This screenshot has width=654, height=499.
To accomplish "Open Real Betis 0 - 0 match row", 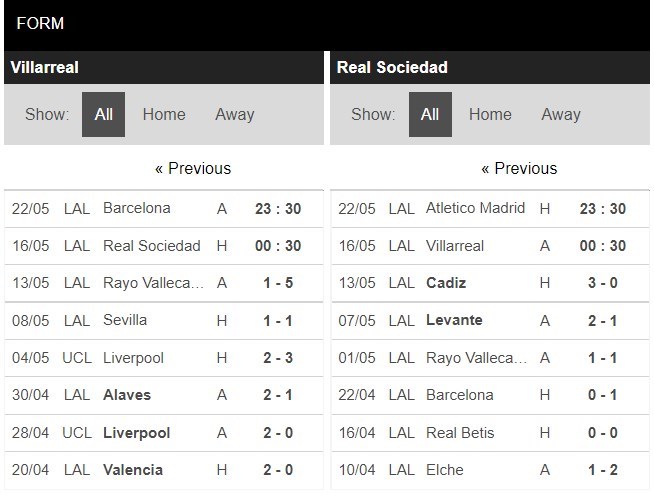I will [490, 433].
